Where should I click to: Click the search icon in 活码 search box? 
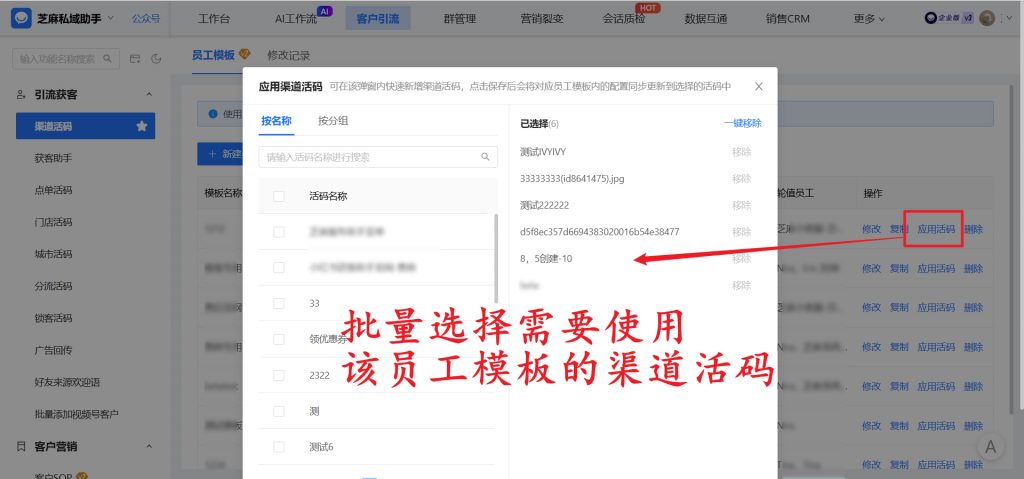pyautogui.click(x=485, y=157)
